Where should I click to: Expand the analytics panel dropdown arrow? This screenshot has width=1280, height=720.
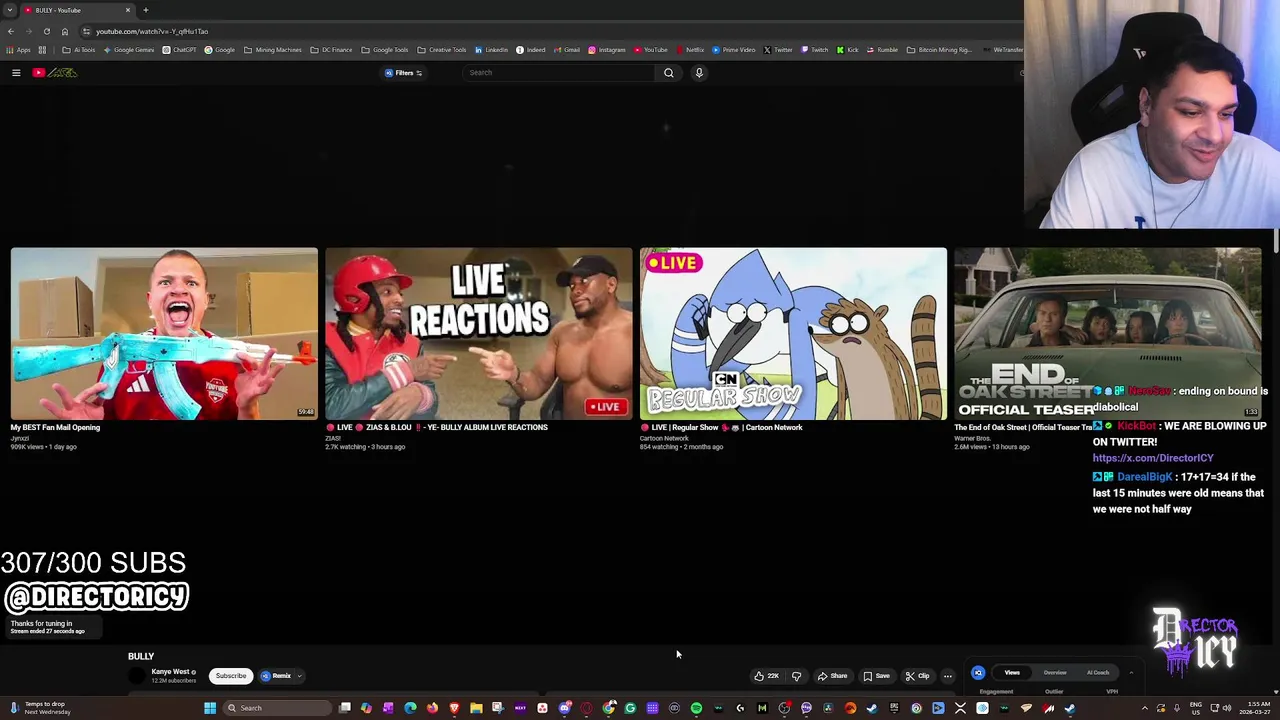point(1131,673)
